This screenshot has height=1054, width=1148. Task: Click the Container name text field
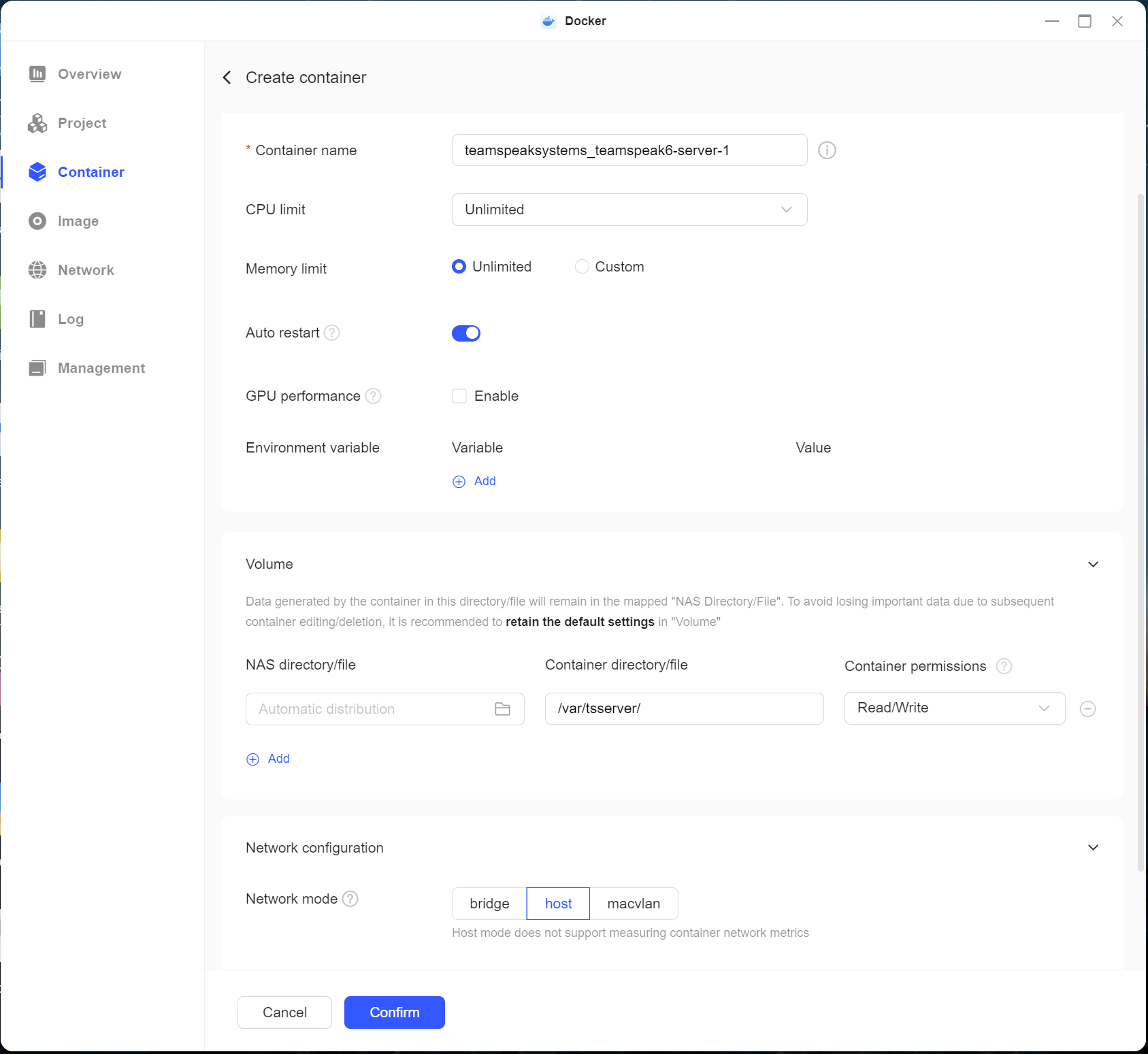[x=629, y=150]
